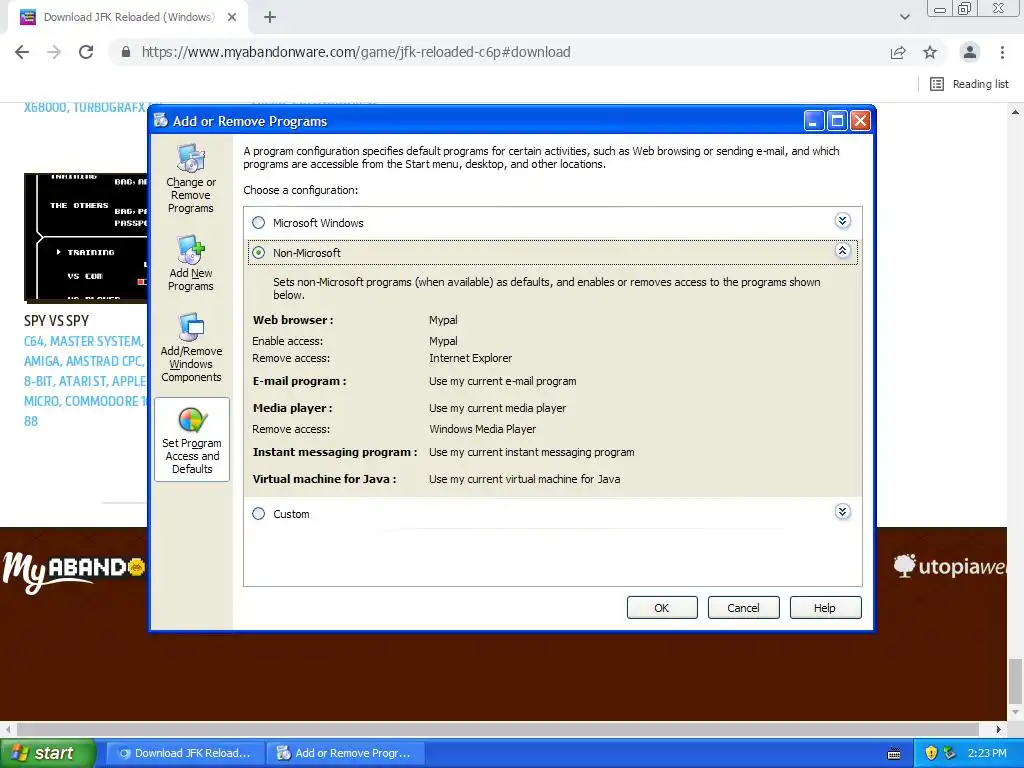Viewport: 1024px width, 768px height.
Task: Click the horizontal scrollbar left arrow
Action: 8,729
